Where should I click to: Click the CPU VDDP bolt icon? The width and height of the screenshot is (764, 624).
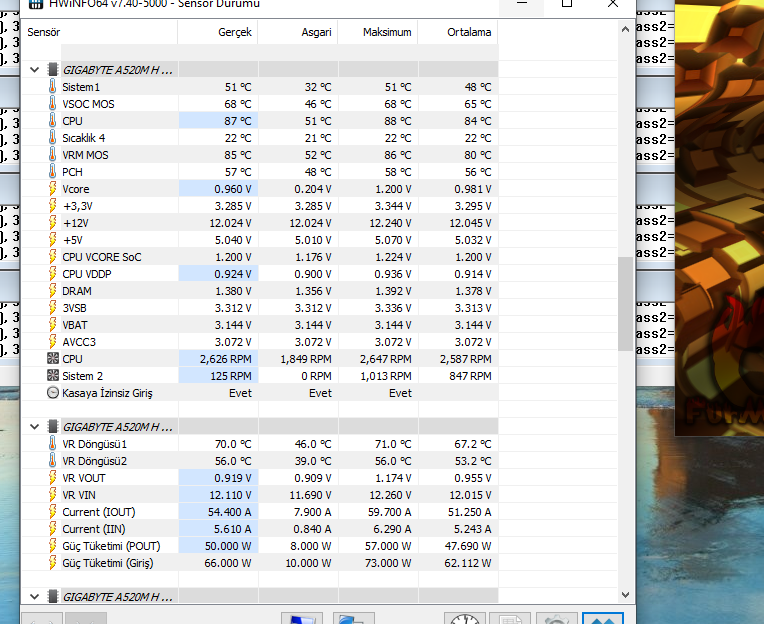click(53, 274)
